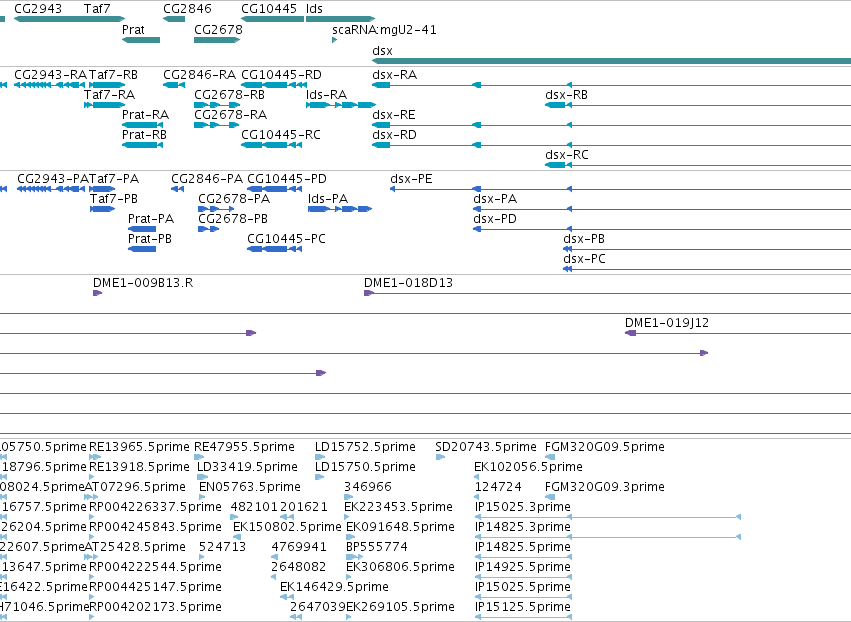Click the Taf7 gene label

coord(97,9)
